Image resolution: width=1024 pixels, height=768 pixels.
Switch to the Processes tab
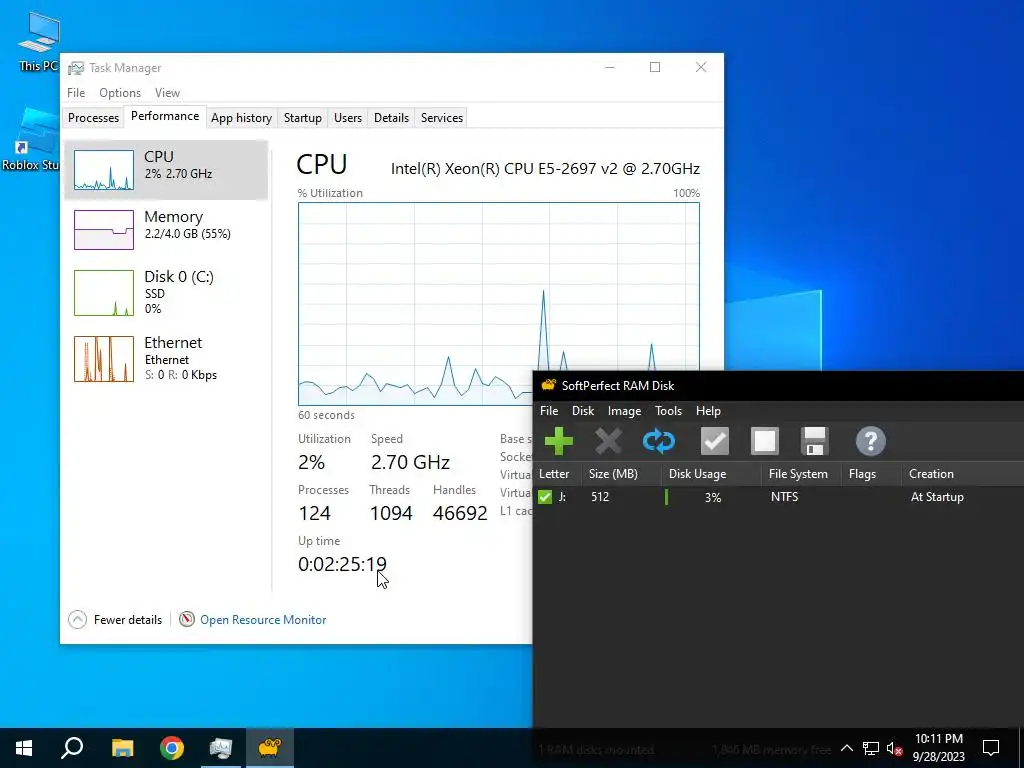click(93, 118)
